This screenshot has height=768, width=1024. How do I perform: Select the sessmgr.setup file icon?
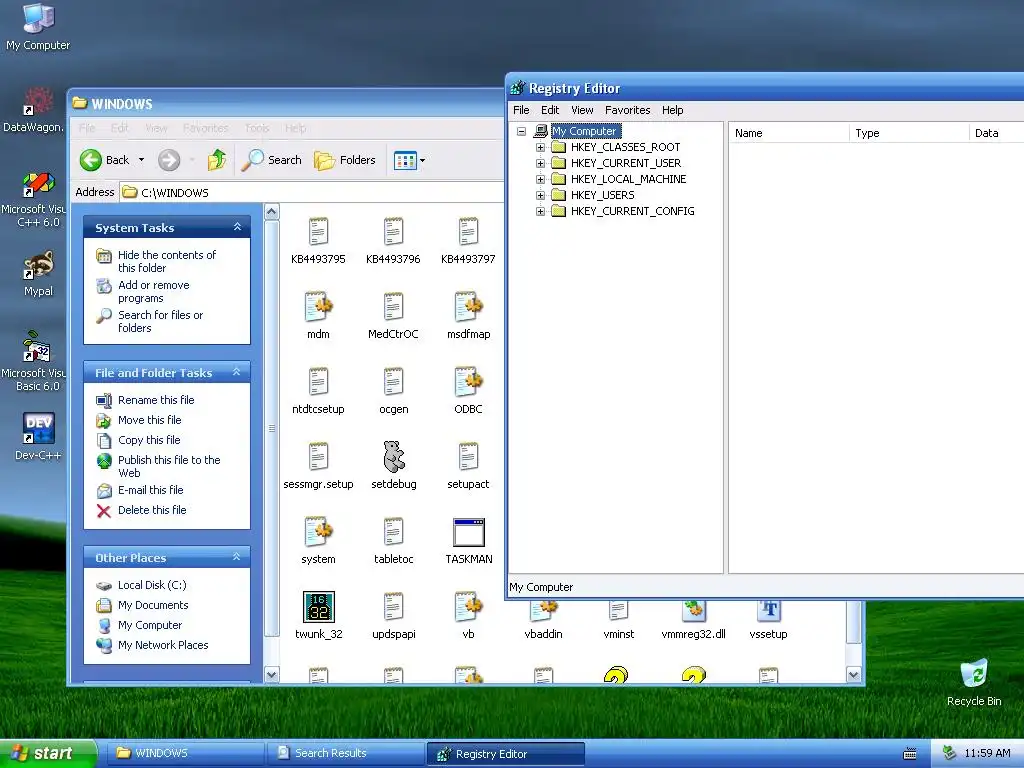pos(318,457)
